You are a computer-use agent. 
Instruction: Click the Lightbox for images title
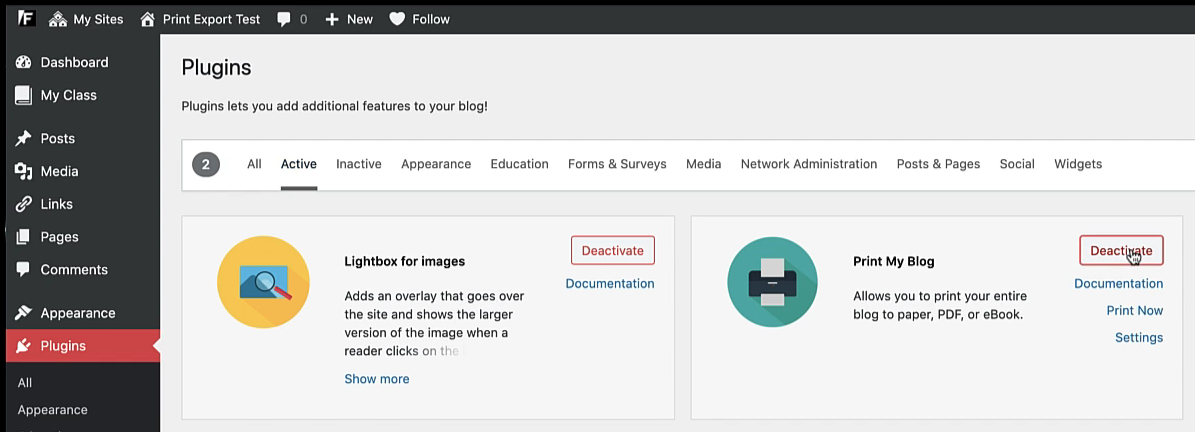(405, 261)
